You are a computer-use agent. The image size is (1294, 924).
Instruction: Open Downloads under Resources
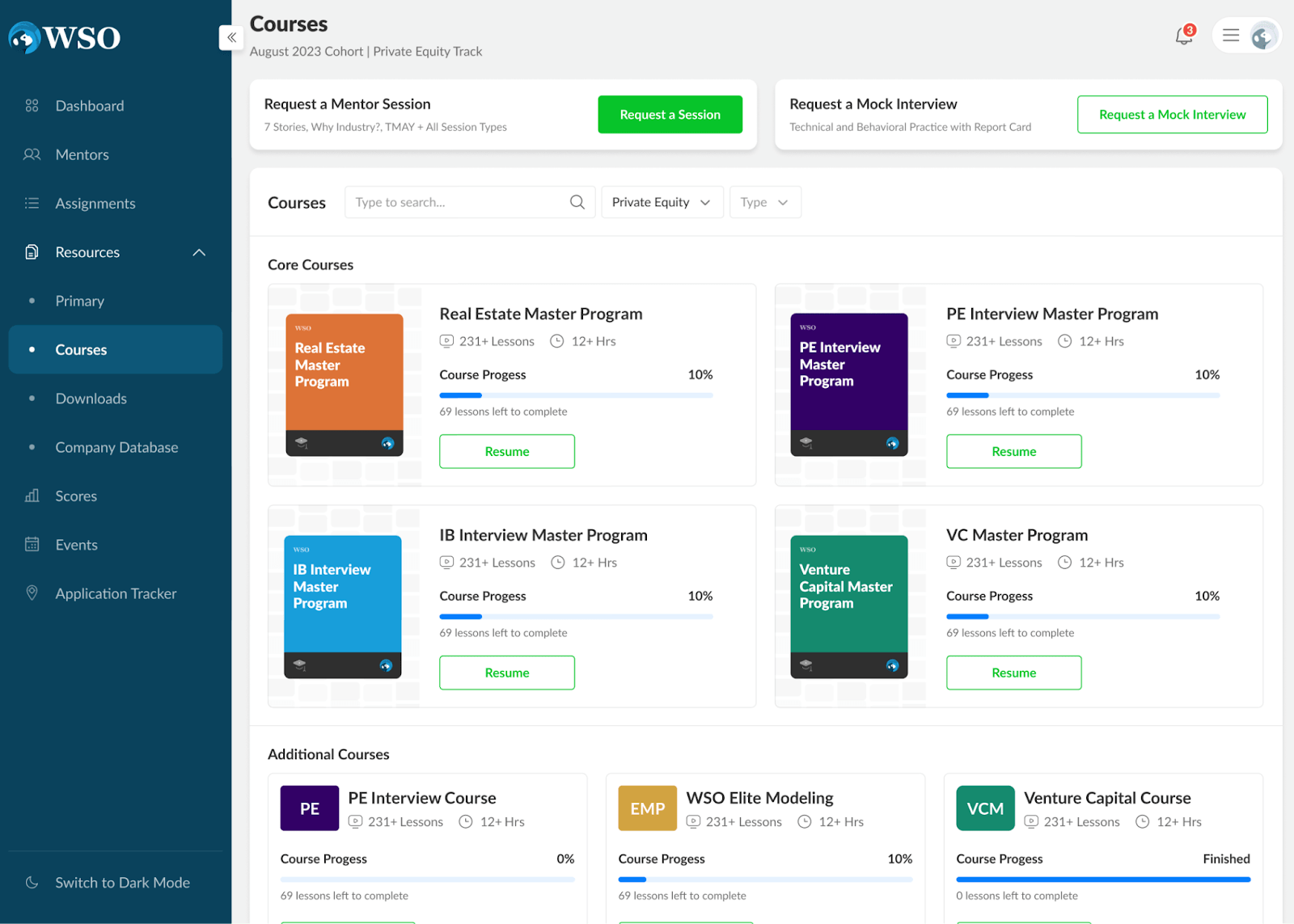[91, 399]
